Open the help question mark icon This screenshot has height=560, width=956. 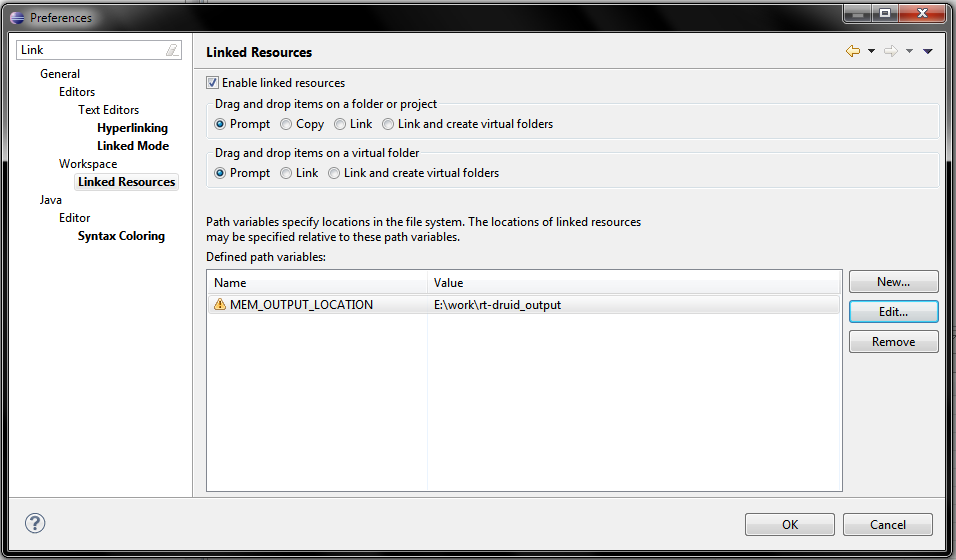pos(35,523)
